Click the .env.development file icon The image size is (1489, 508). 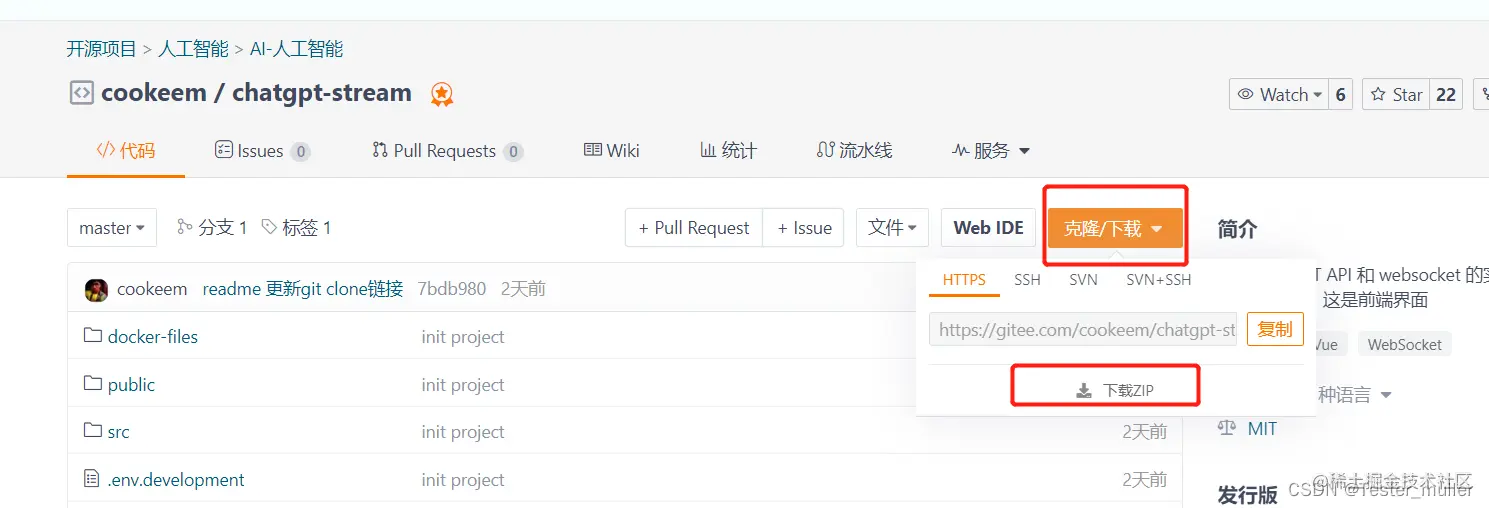point(93,479)
